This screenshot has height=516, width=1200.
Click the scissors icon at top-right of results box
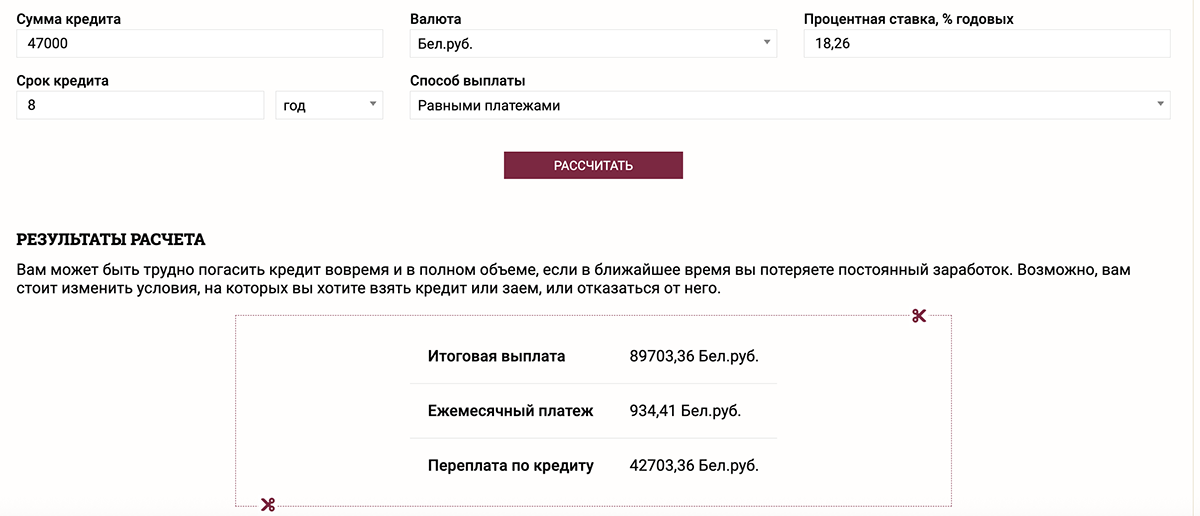coord(919,316)
